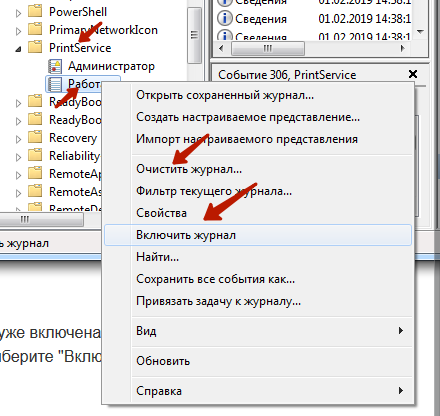This screenshot has width=440, height=416.
Task: Select the Администратор tree label
Action: tap(111, 66)
